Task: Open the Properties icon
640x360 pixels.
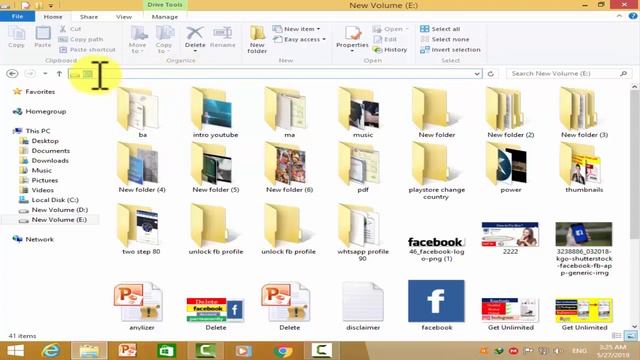Action: [352, 39]
